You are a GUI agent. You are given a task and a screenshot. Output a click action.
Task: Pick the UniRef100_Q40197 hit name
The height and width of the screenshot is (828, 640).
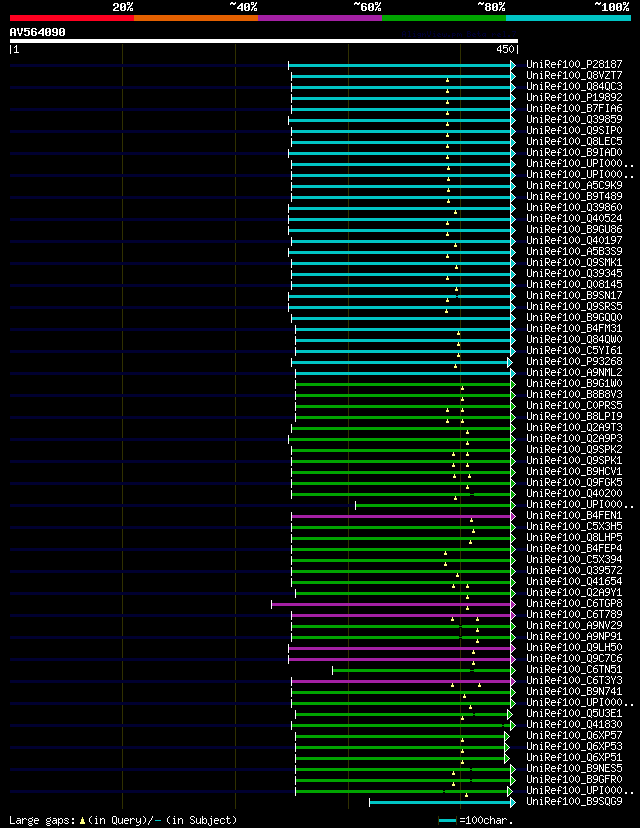(574, 240)
